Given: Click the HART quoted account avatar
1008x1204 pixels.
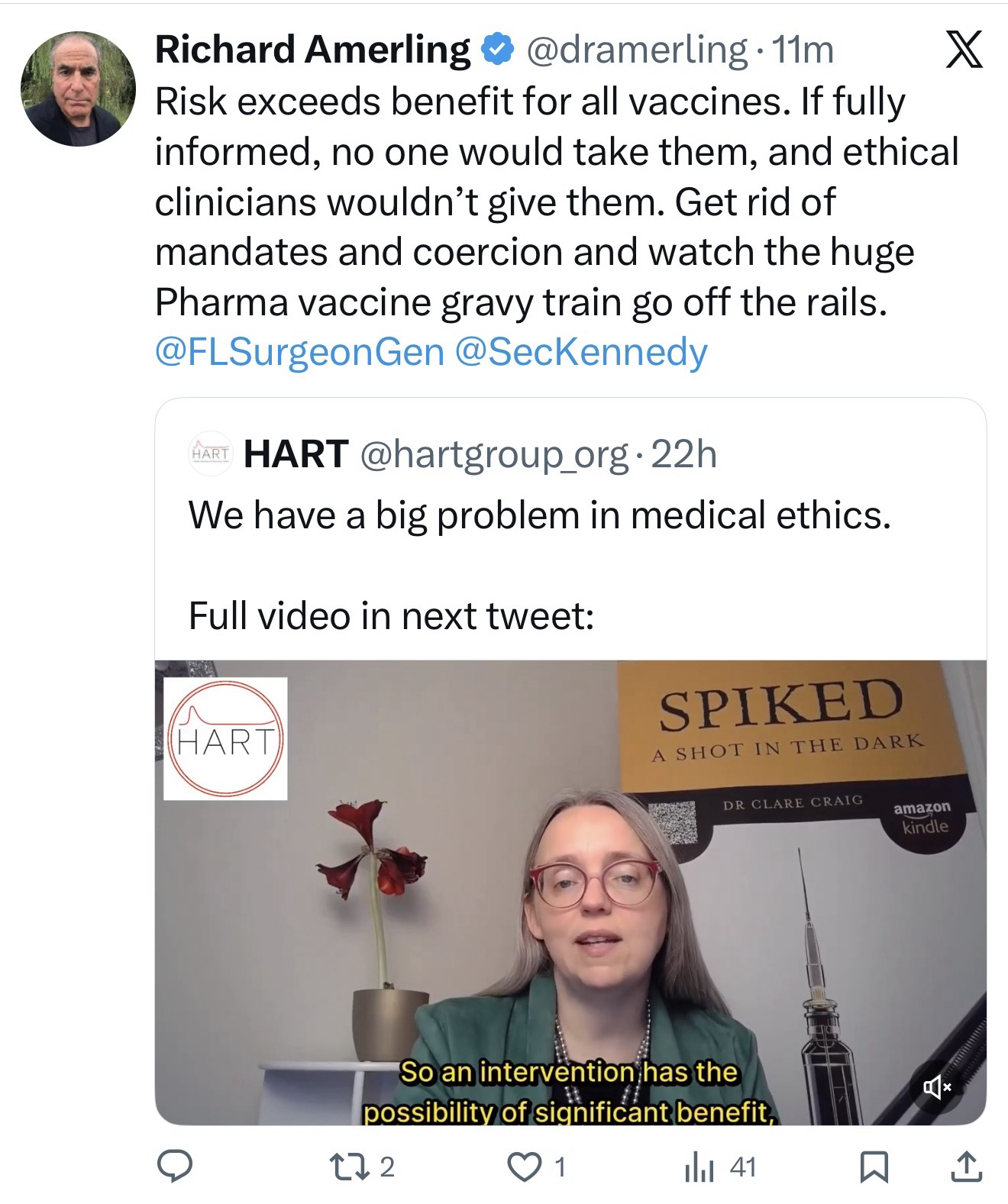Looking at the screenshot, I should tap(210, 454).
